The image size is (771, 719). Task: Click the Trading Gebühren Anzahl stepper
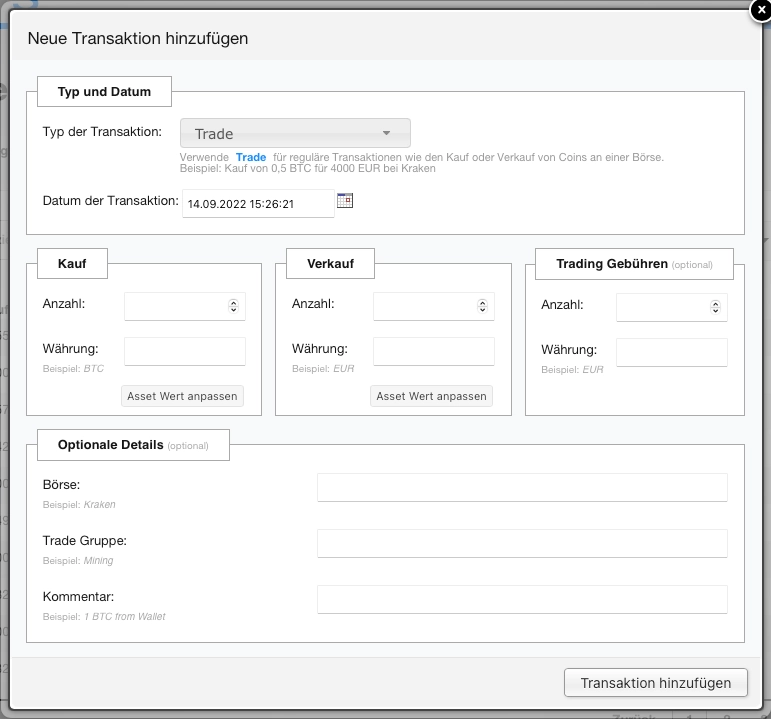(x=716, y=308)
